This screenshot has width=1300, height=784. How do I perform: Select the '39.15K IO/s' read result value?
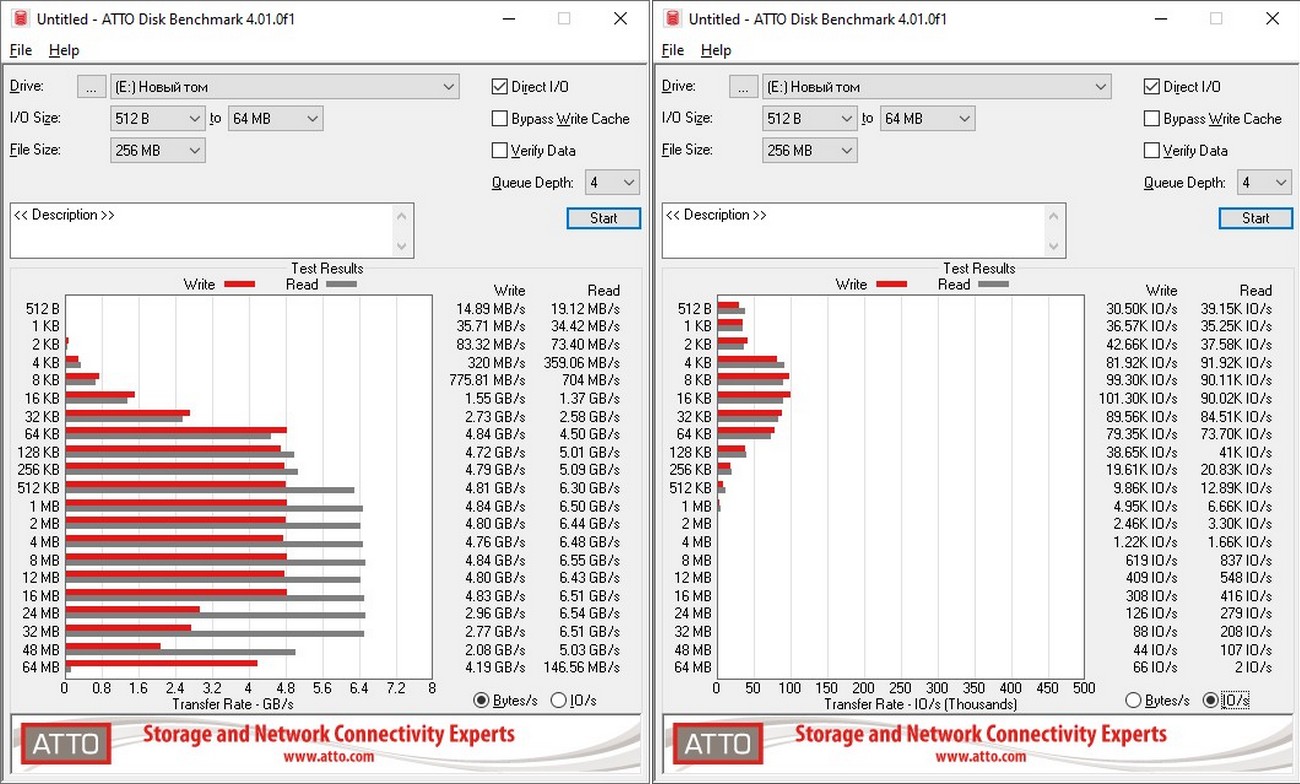1236,309
